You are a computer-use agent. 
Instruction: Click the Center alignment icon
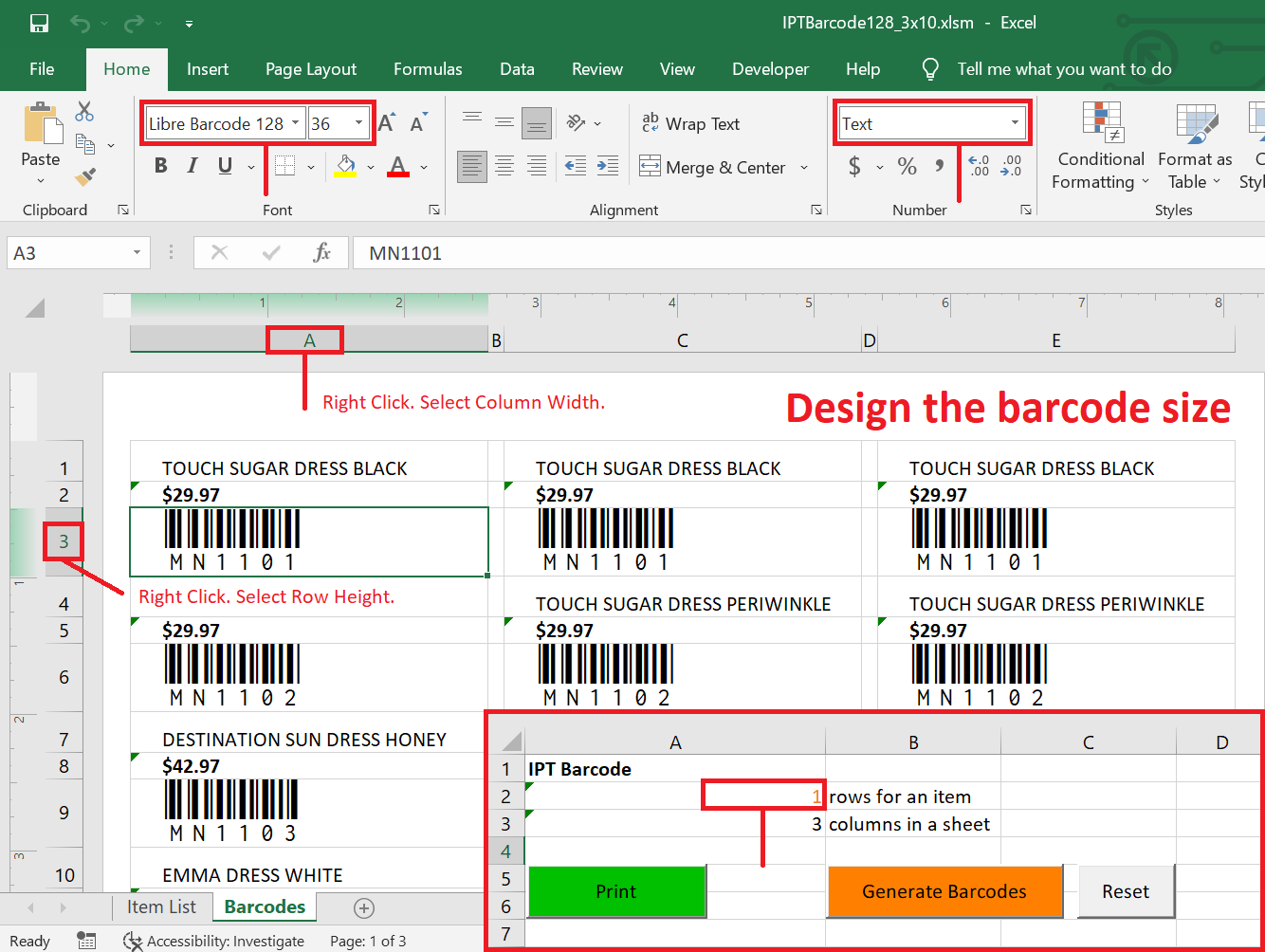(x=504, y=167)
